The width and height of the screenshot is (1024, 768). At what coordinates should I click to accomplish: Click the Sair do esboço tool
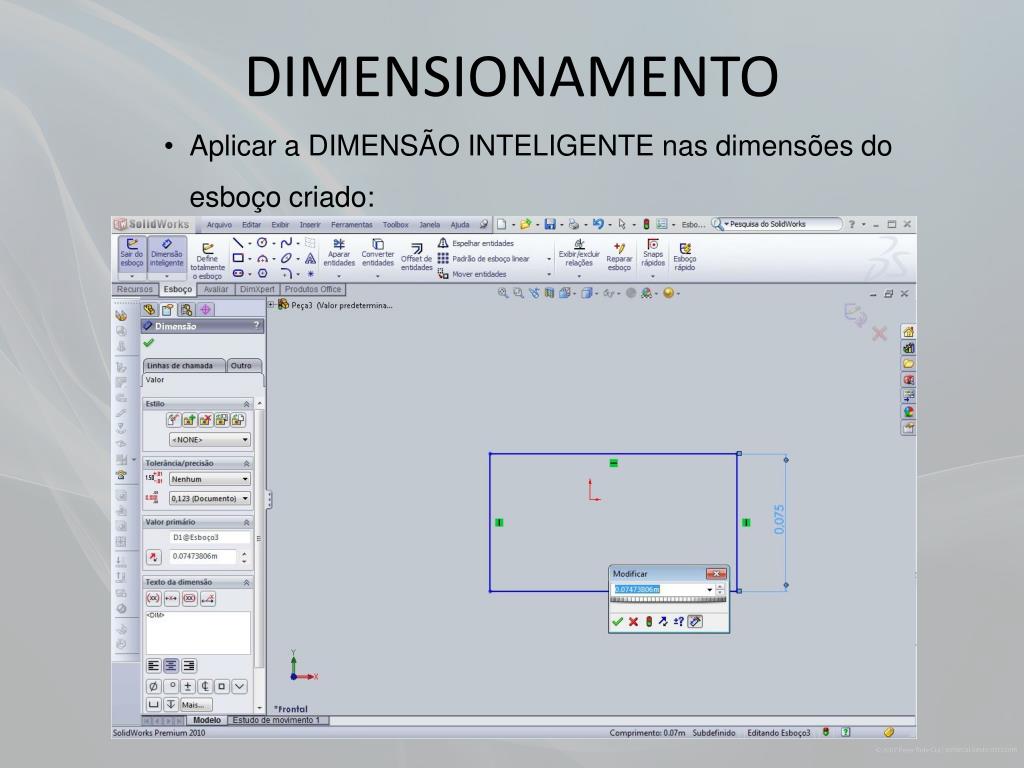(x=131, y=254)
